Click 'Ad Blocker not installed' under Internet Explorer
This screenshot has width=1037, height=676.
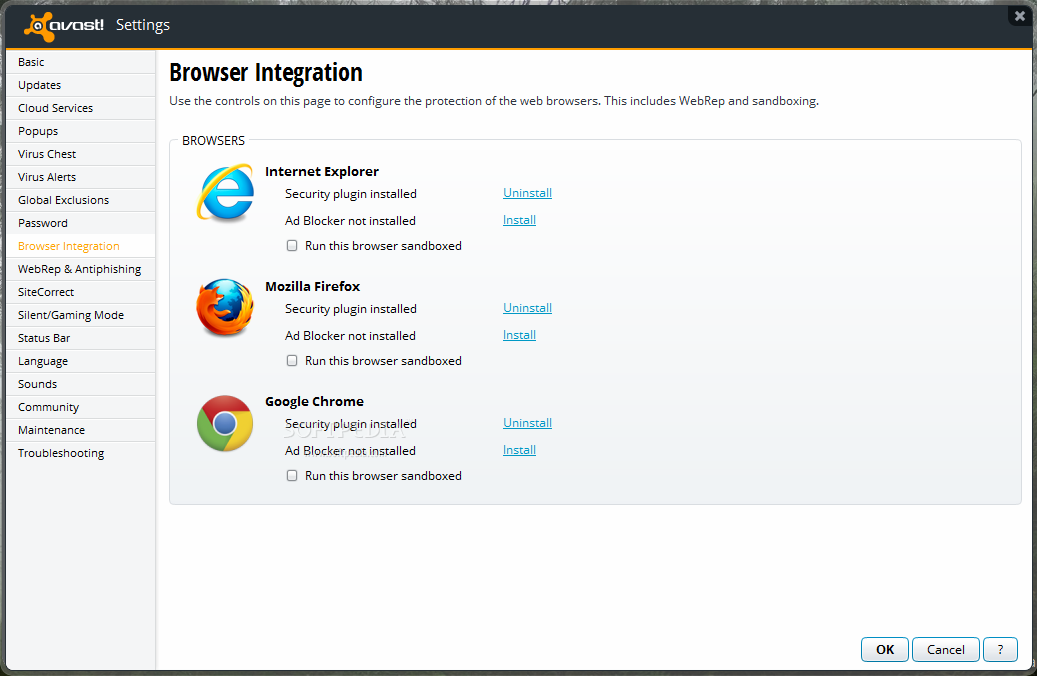(351, 221)
